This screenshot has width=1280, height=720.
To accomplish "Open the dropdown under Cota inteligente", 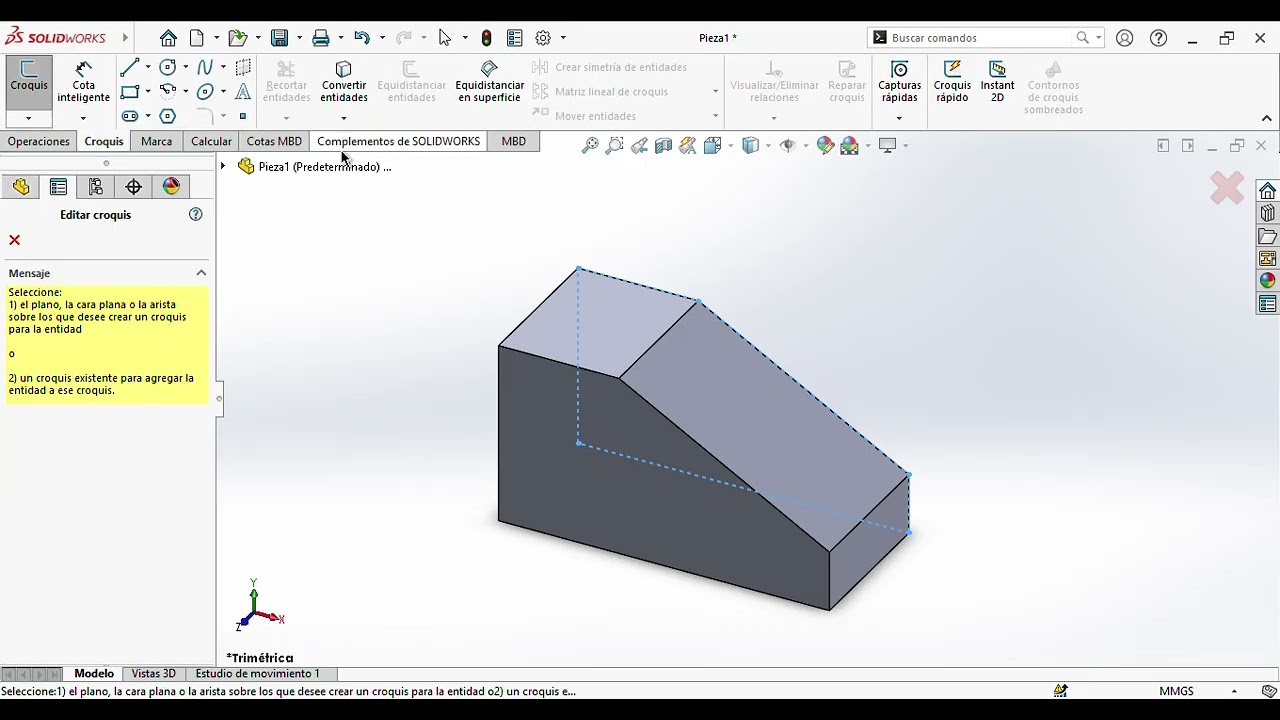I will [83, 118].
